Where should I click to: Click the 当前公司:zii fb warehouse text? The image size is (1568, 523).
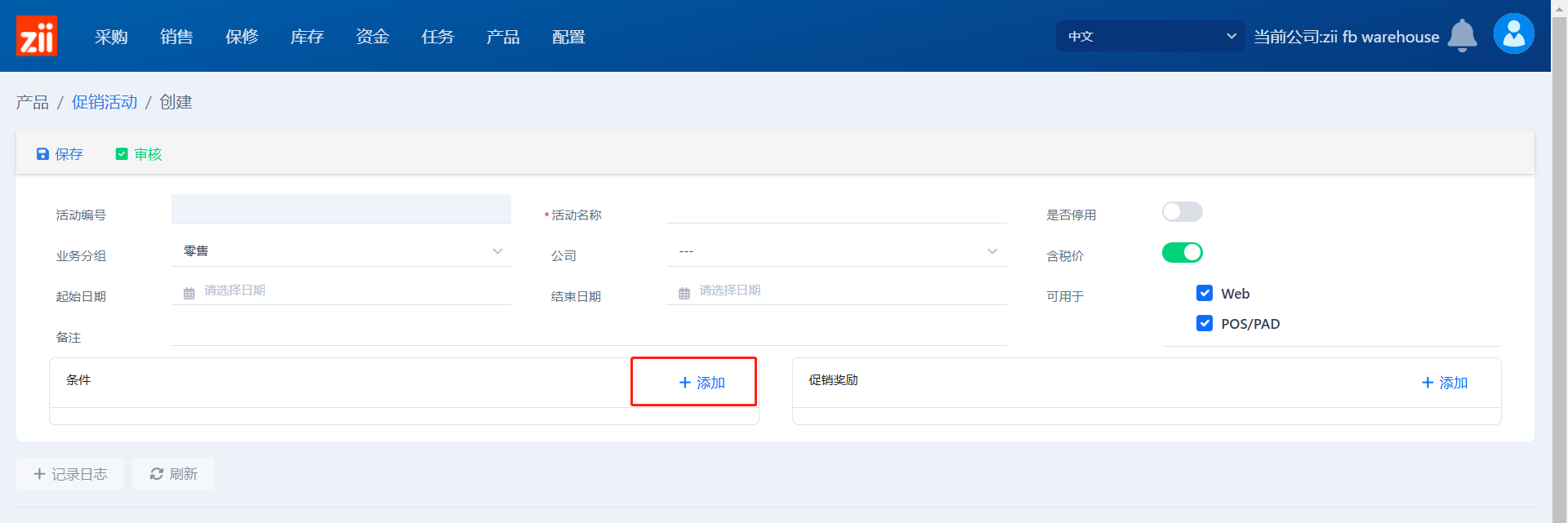1347,37
